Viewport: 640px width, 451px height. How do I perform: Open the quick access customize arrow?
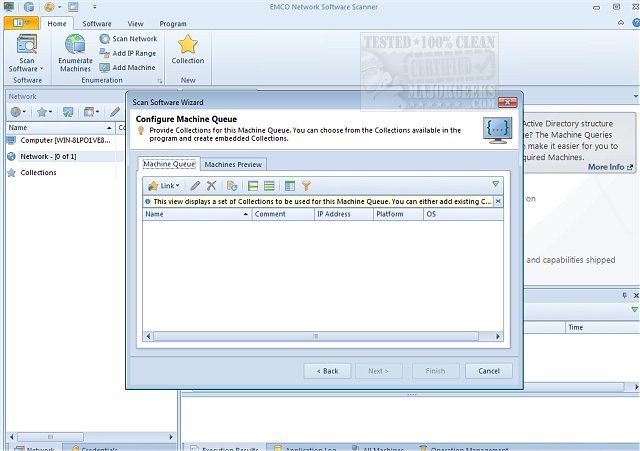[94, 7]
